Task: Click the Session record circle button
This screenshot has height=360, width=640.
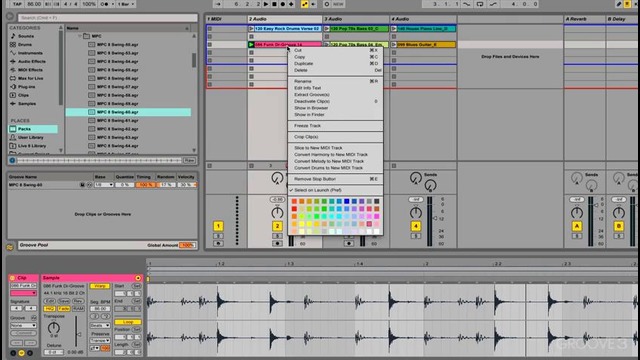Action: [x=327, y=4]
